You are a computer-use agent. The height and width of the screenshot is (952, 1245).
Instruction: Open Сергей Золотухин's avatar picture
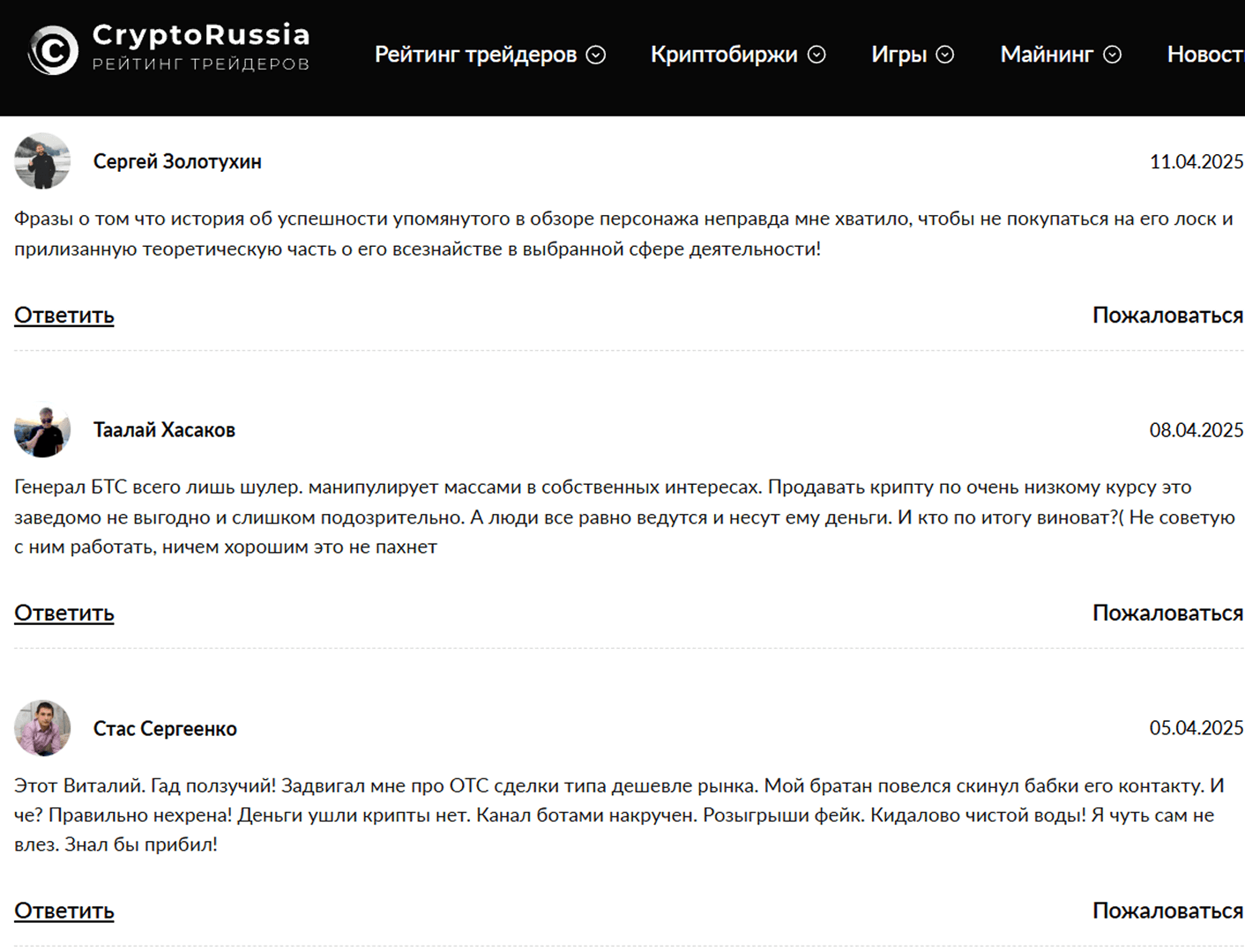coord(42,161)
